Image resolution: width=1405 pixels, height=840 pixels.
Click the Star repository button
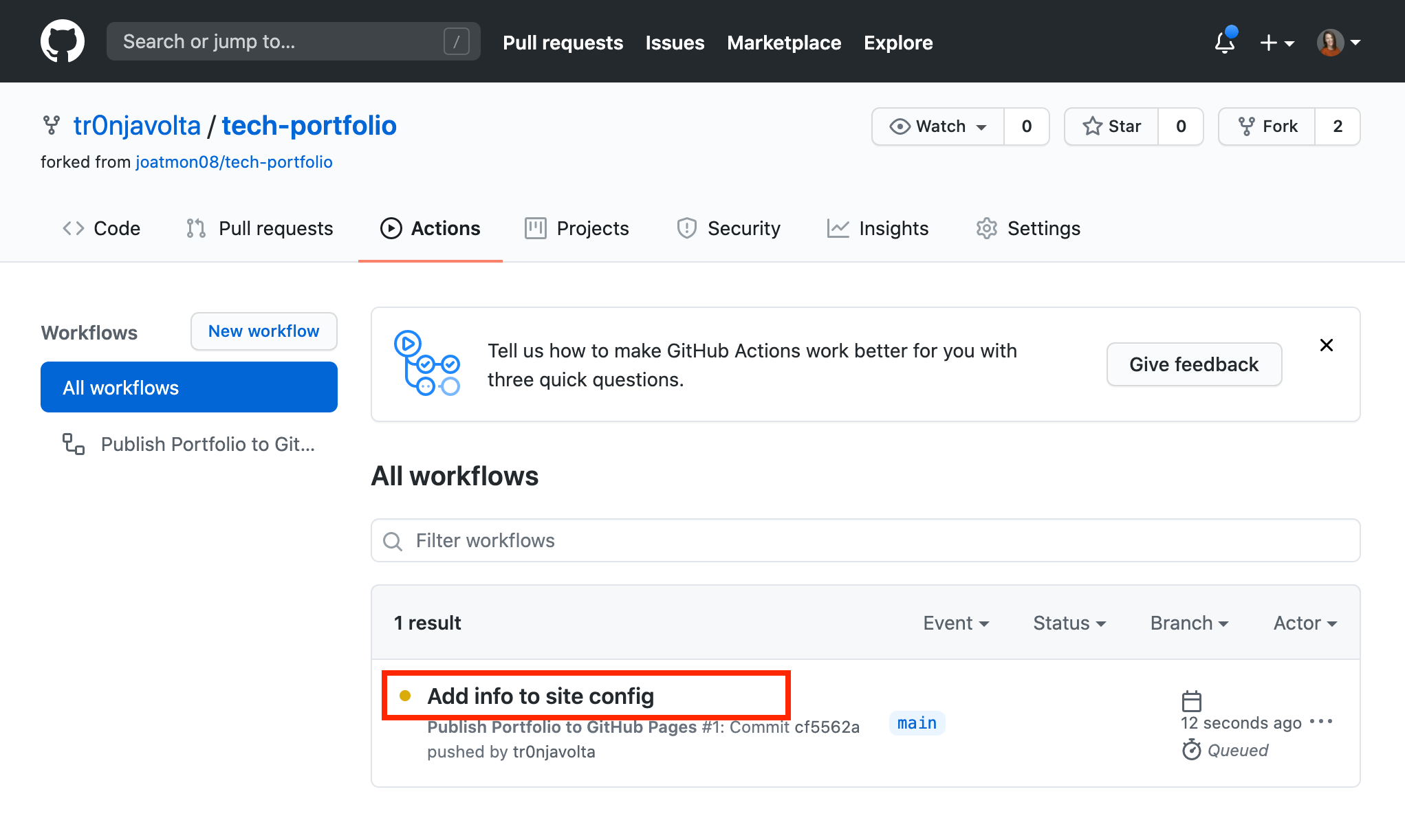(1111, 126)
